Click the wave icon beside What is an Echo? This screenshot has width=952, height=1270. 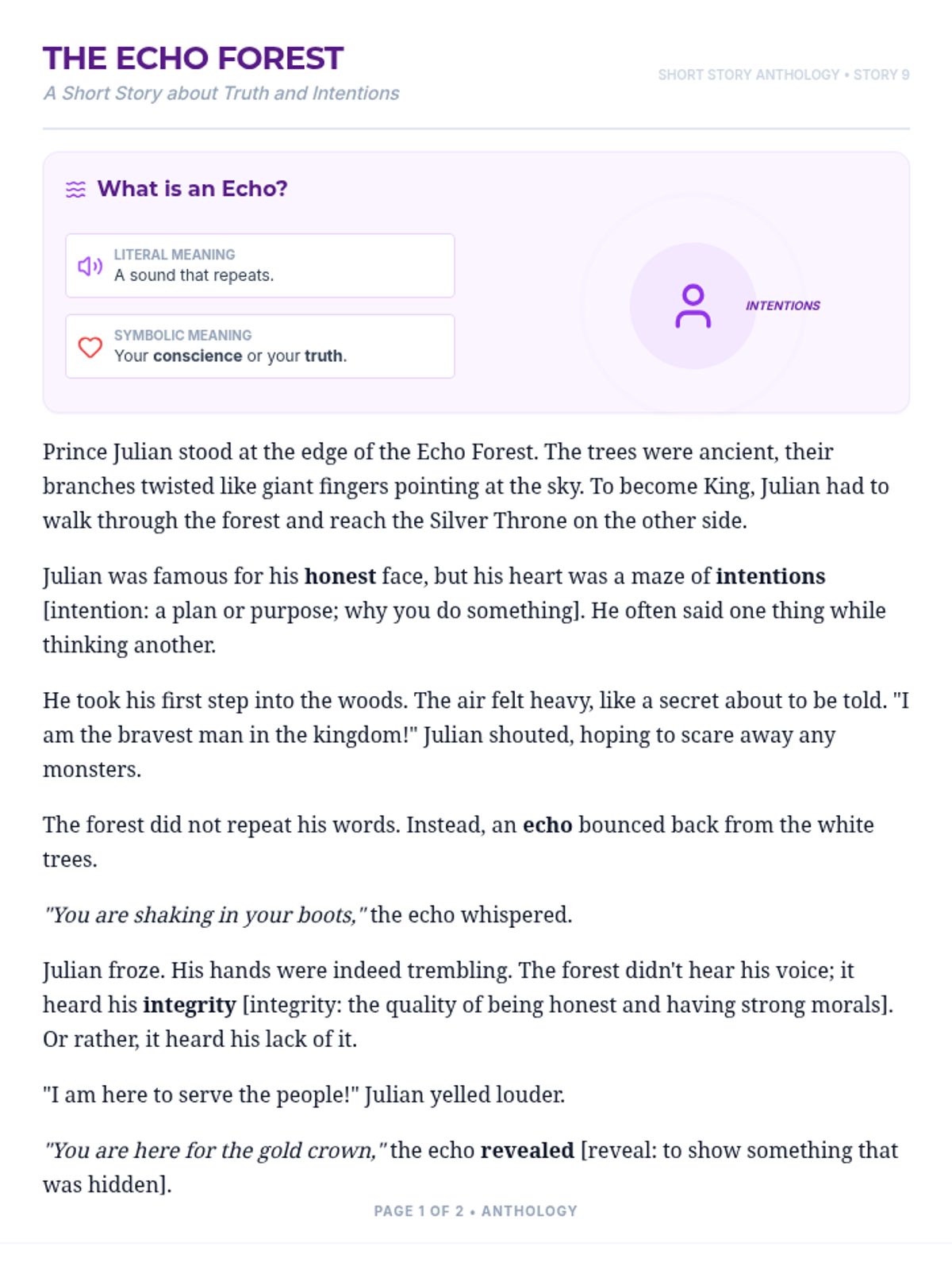tap(75, 190)
